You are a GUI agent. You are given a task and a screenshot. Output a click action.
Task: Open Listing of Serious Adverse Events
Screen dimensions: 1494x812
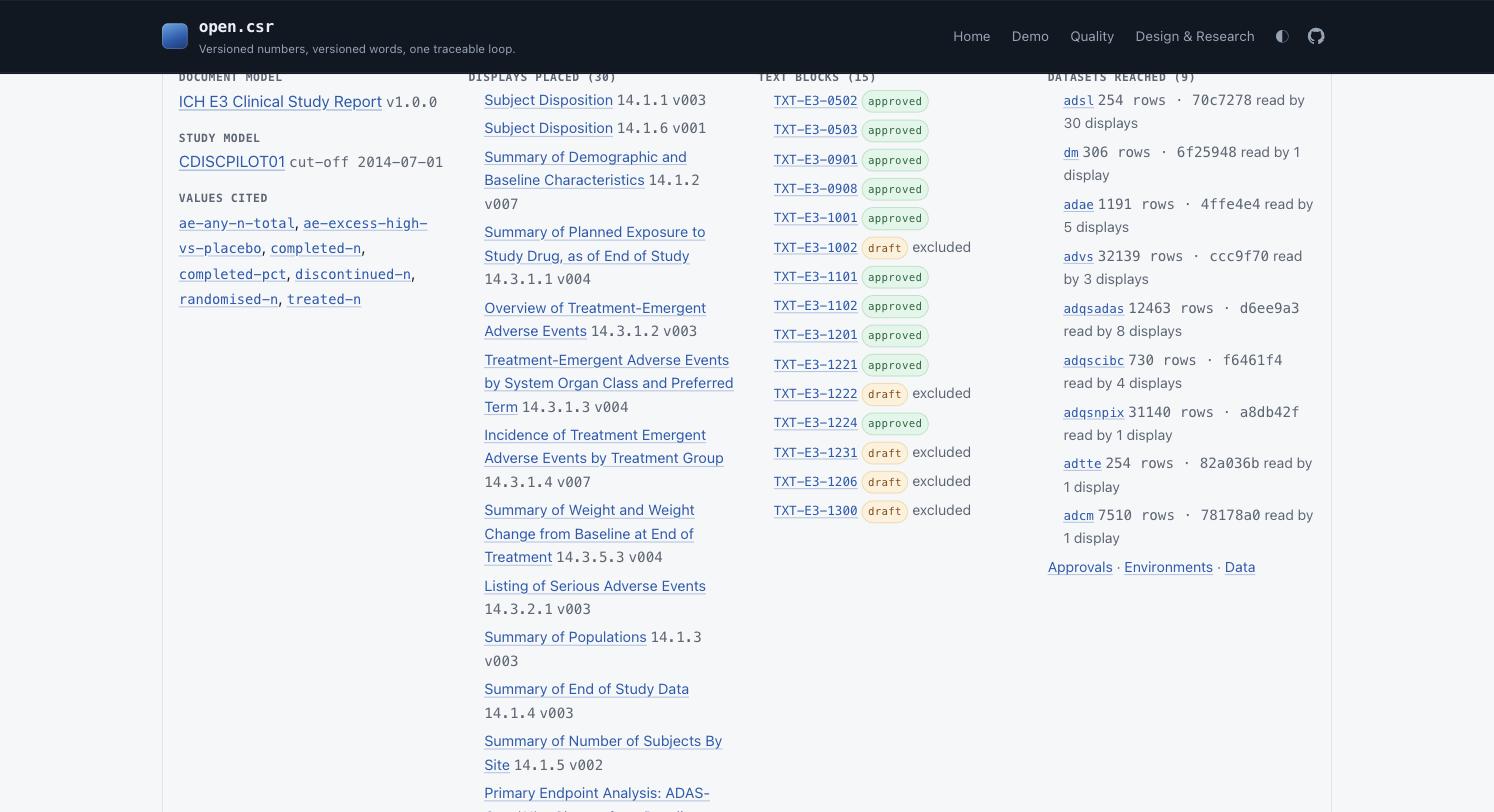595,586
